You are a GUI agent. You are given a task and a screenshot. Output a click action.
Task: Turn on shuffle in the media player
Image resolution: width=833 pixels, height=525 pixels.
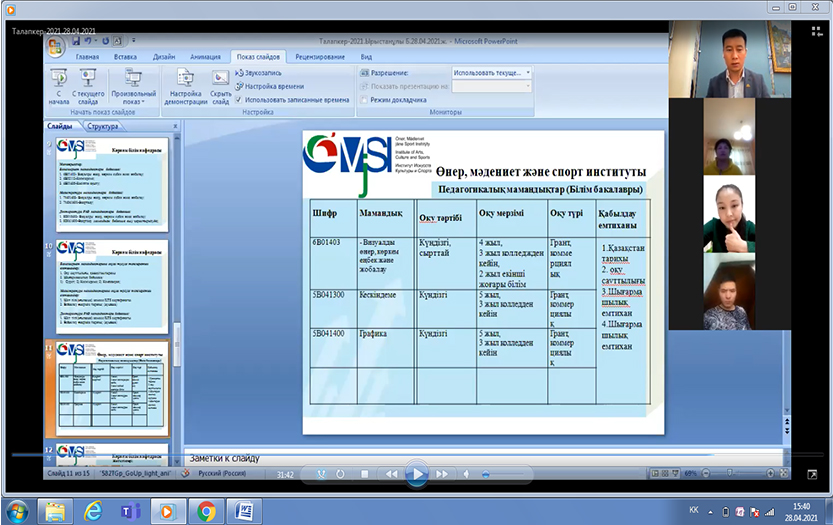[321, 474]
